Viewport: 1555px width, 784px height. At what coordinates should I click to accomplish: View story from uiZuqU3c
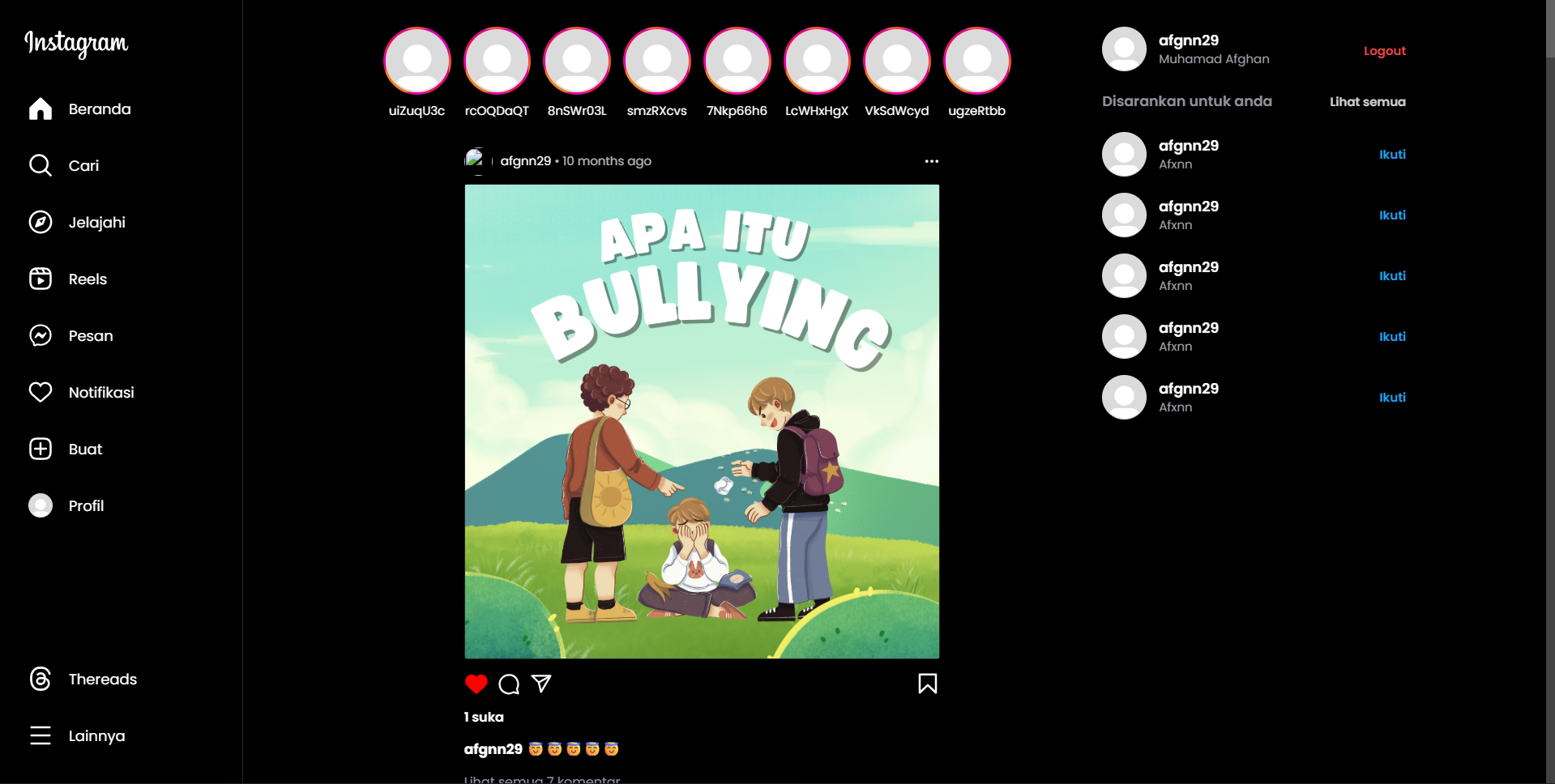tap(417, 61)
